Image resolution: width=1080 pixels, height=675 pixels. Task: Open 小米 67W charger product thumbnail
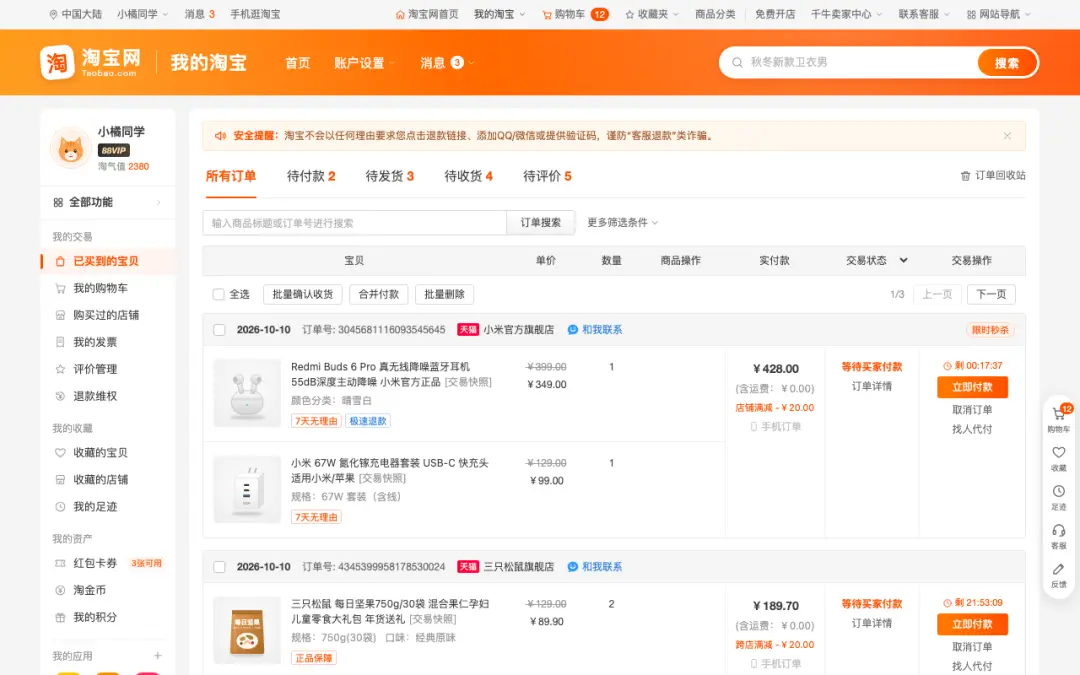pyautogui.click(x=247, y=489)
